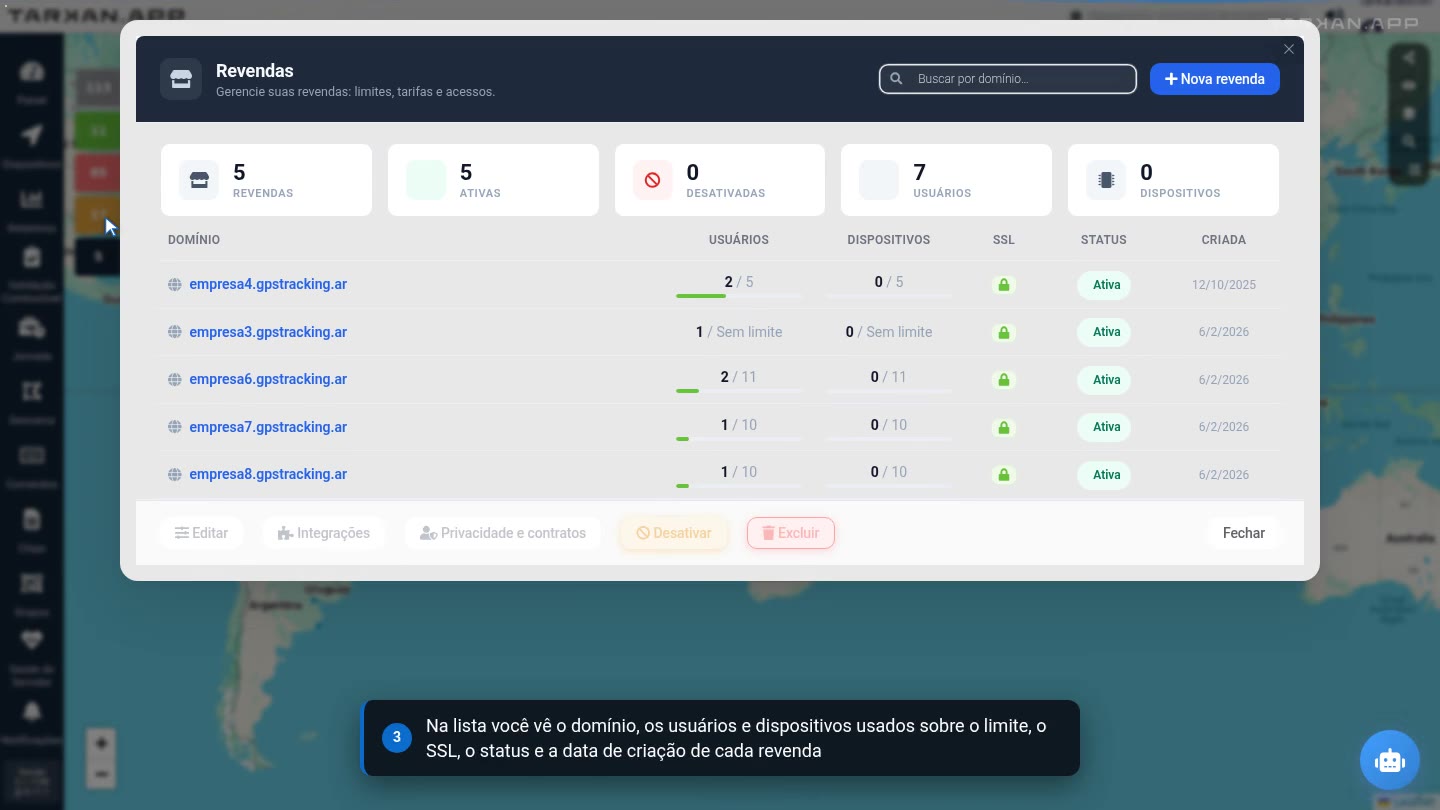The height and width of the screenshot is (810, 1440).
Task: Click the magnifier icon in the domain search field
Action: click(x=896, y=79)
